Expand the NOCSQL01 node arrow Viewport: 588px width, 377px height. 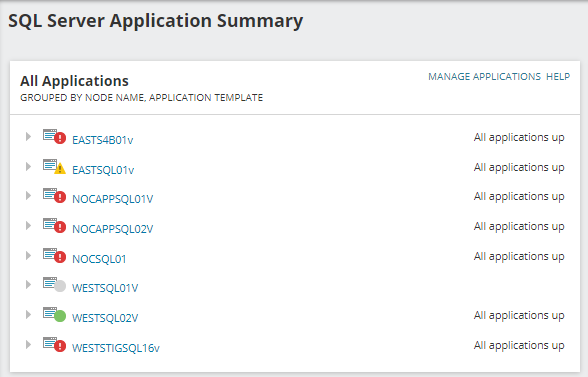[28, 256]
